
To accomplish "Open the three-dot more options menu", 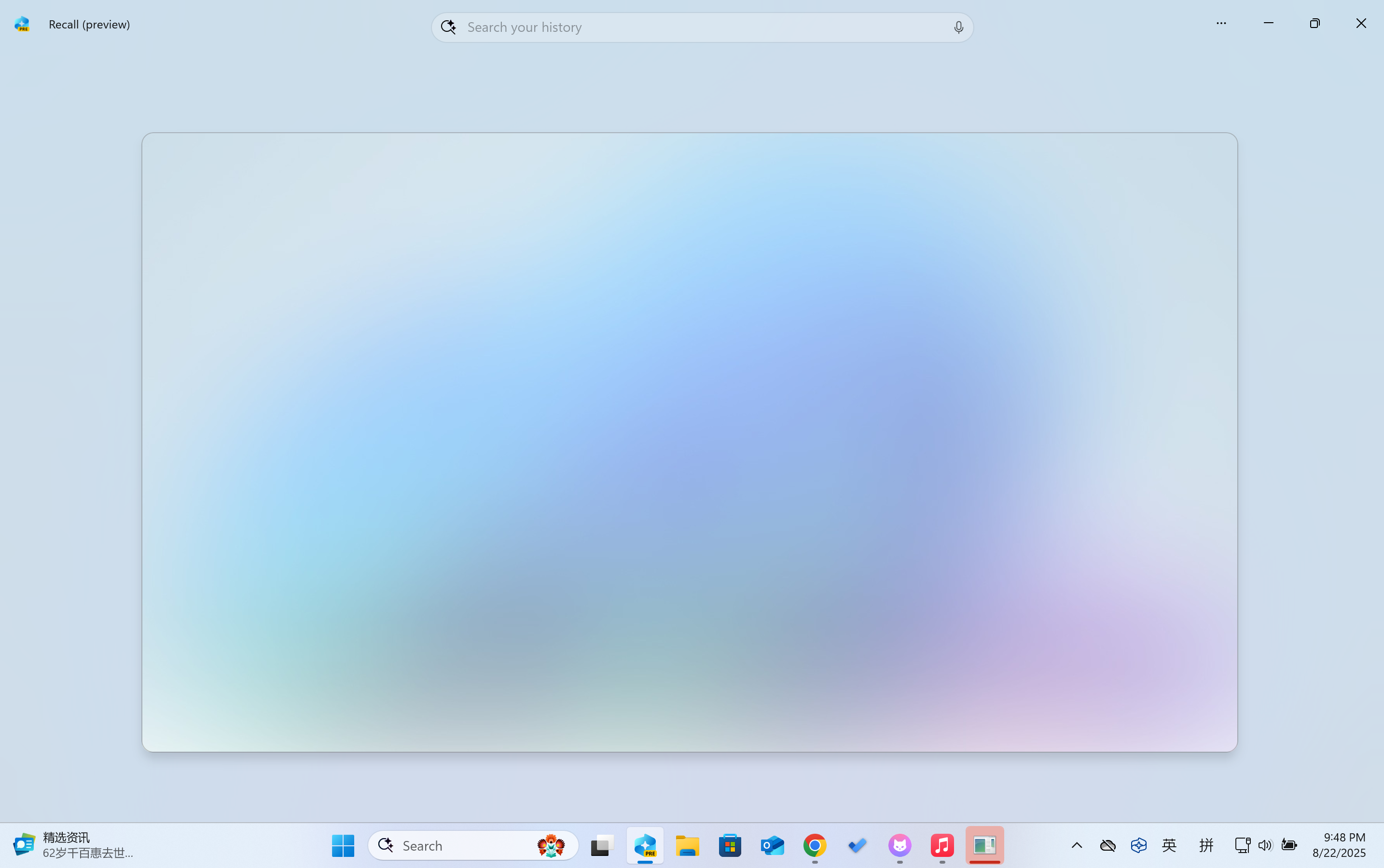I will pos(1221,24).
